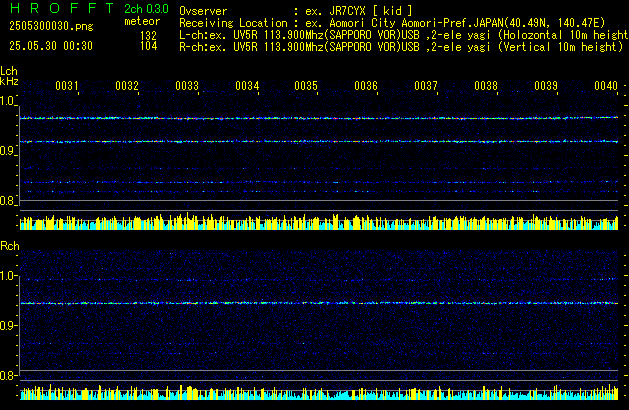Click the time marker 0037
The height and width of the screenshot is (410, 629).
pos(426,86)
